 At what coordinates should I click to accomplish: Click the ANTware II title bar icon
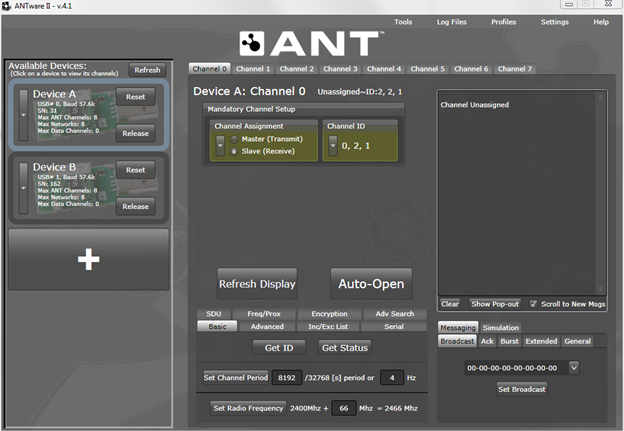pos(6,6)
